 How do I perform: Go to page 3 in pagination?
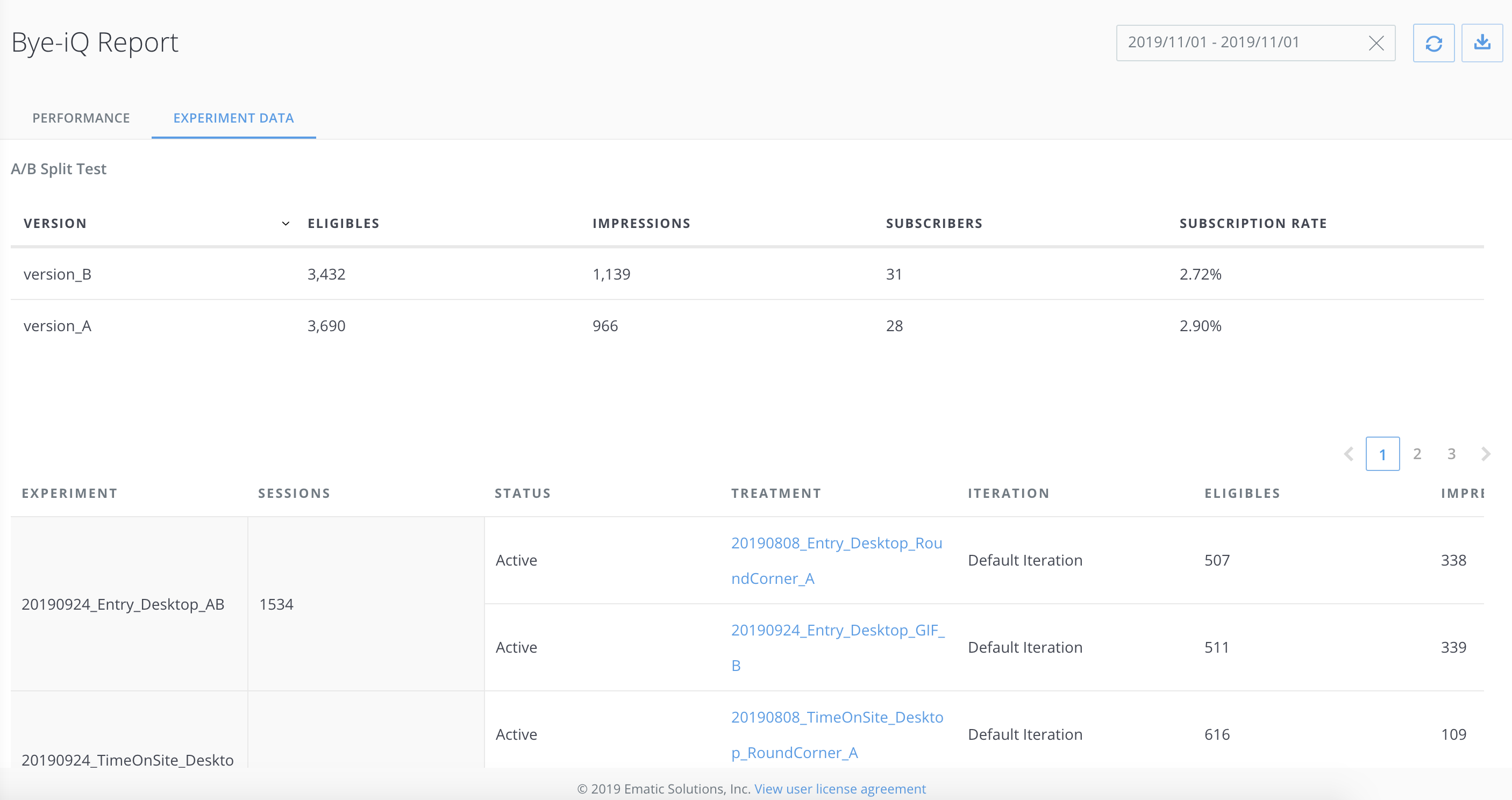(x=1451, y=454)
